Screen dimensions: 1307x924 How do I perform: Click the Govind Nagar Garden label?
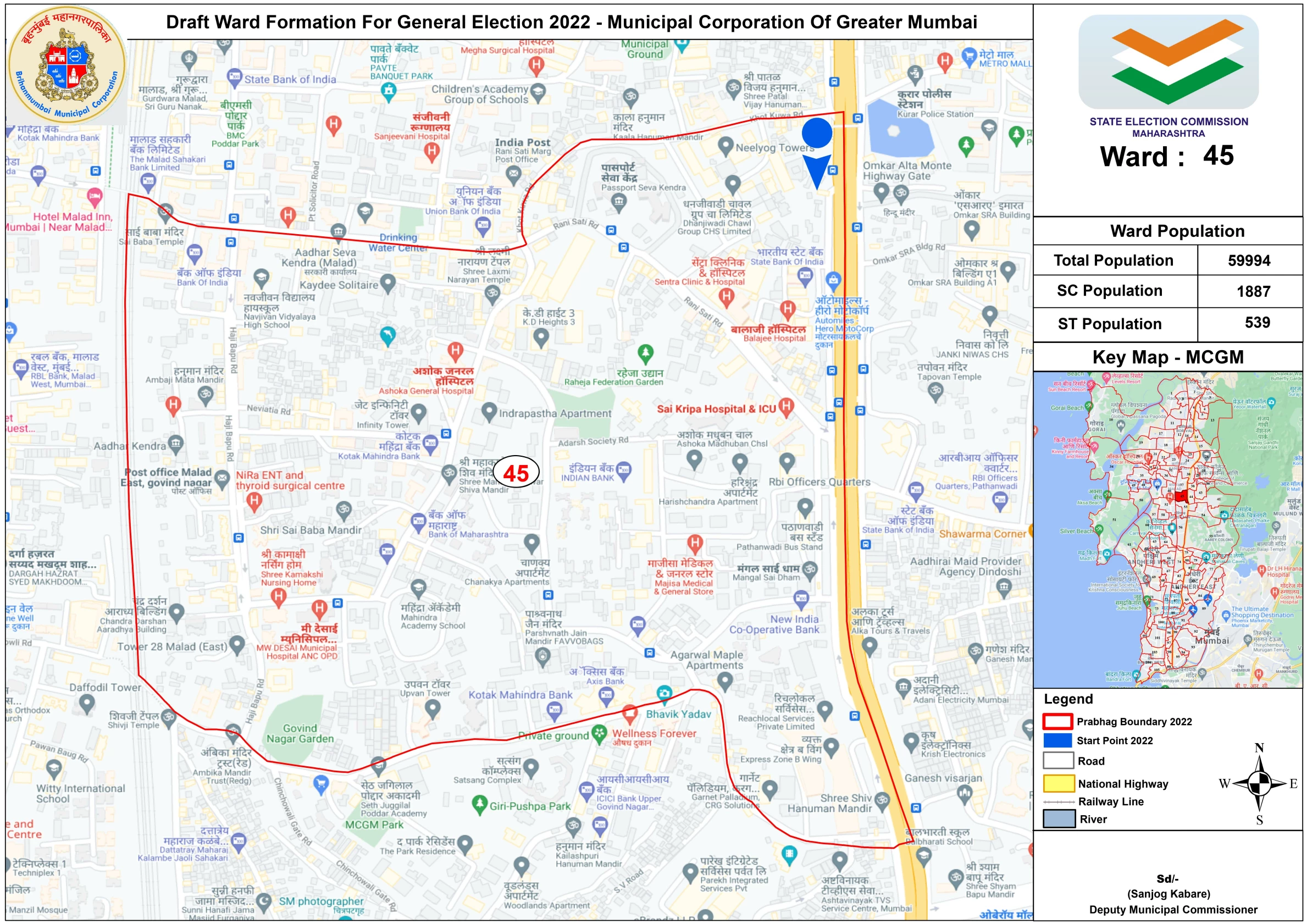click(300, 733)
